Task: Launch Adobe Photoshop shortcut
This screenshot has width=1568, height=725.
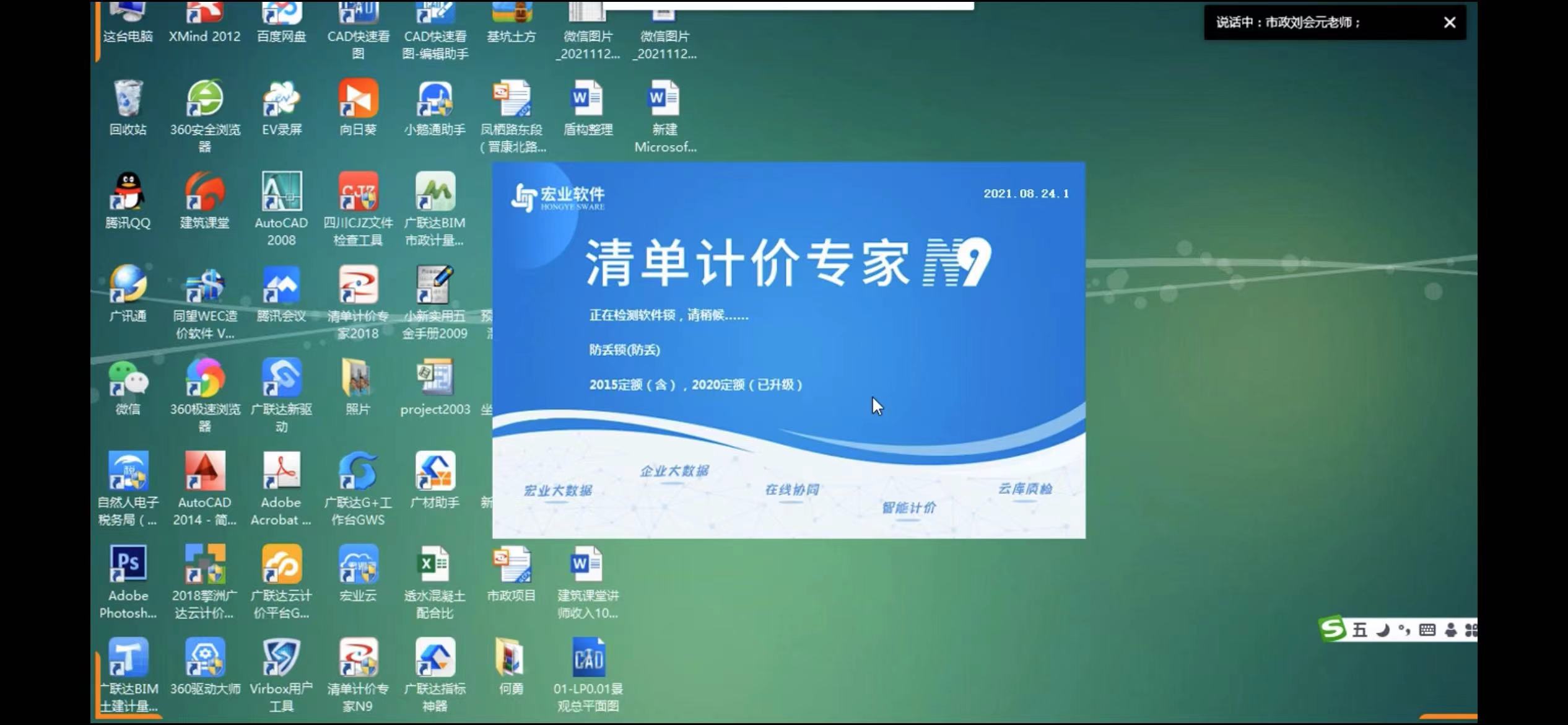Action: pyautogui.click(x=128, y=582)
